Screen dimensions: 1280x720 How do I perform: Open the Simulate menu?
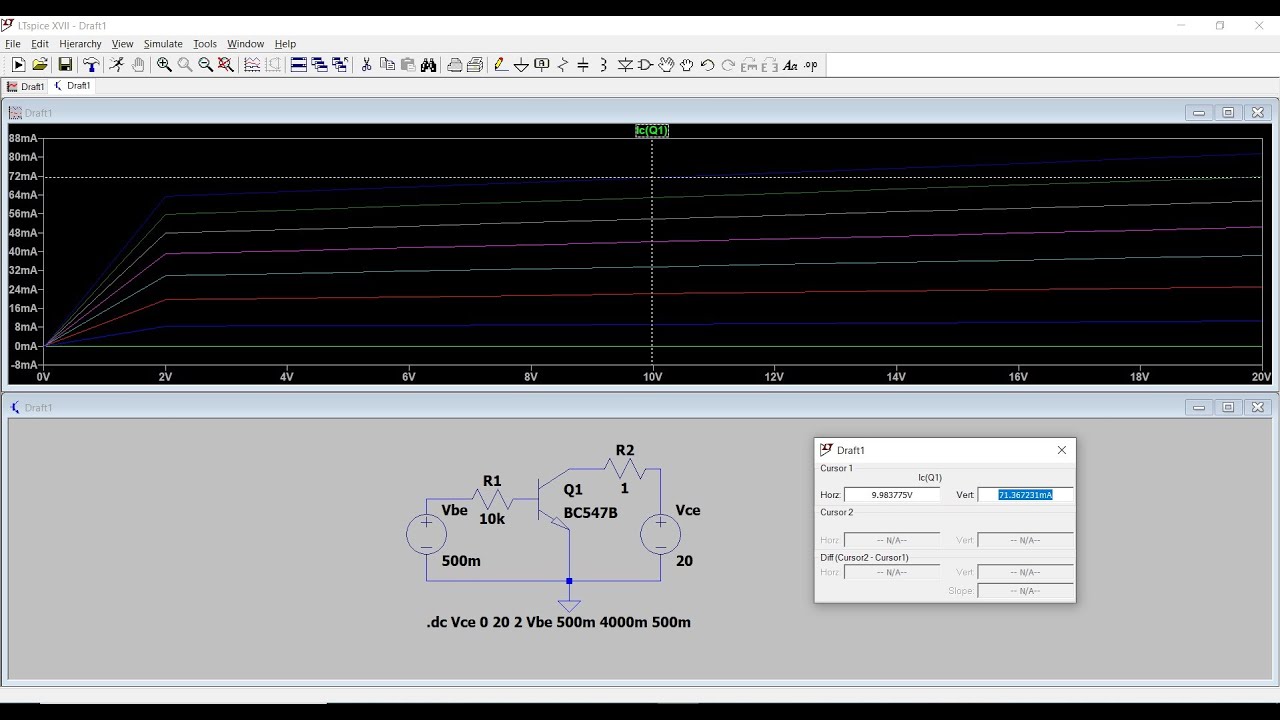(163, 44)
